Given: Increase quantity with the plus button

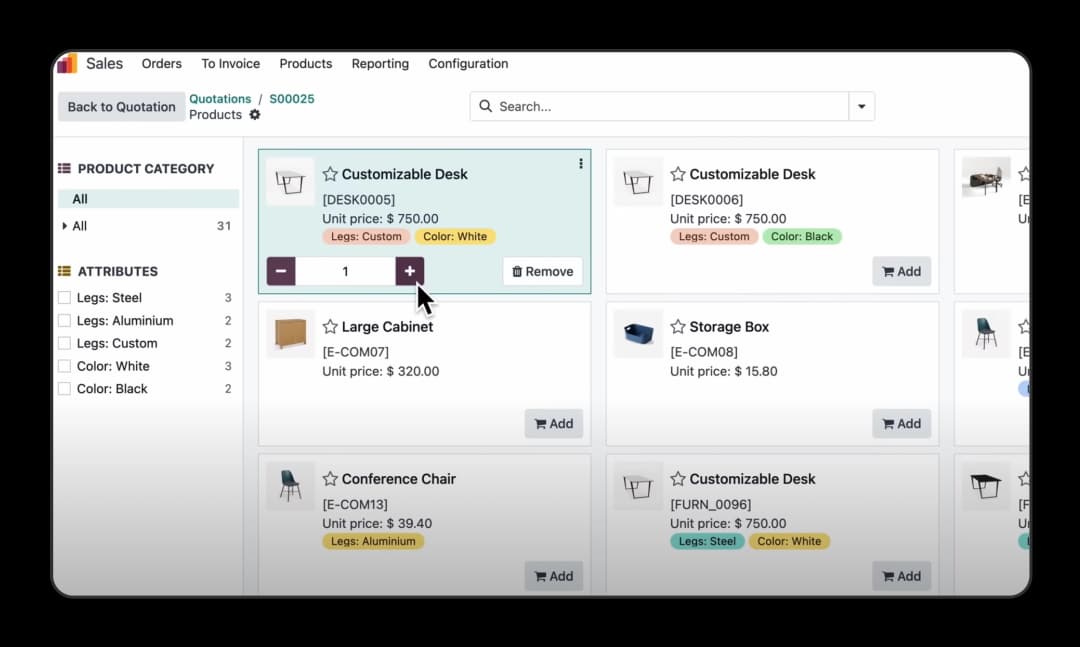Looking at the screenshot, I should click(x=409, y=271).
